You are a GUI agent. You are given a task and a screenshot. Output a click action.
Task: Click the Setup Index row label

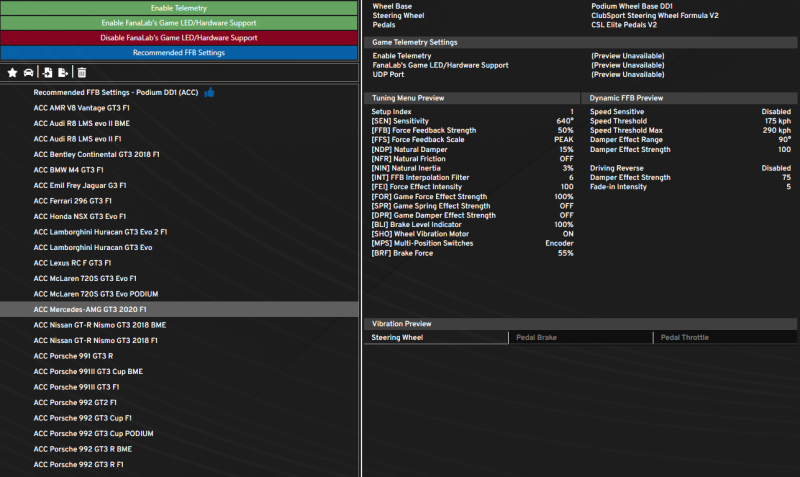(391, 112)
